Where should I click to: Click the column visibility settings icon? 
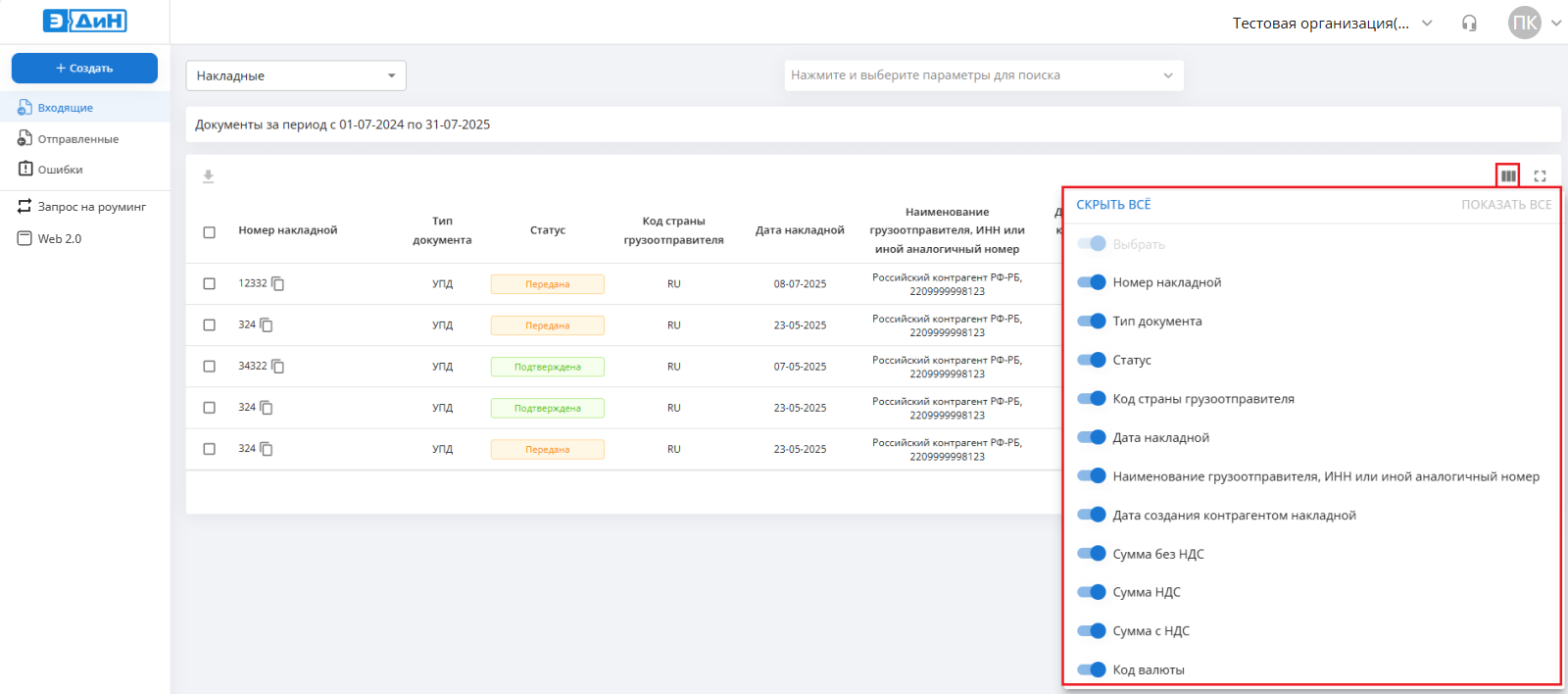click(1508, 176)
